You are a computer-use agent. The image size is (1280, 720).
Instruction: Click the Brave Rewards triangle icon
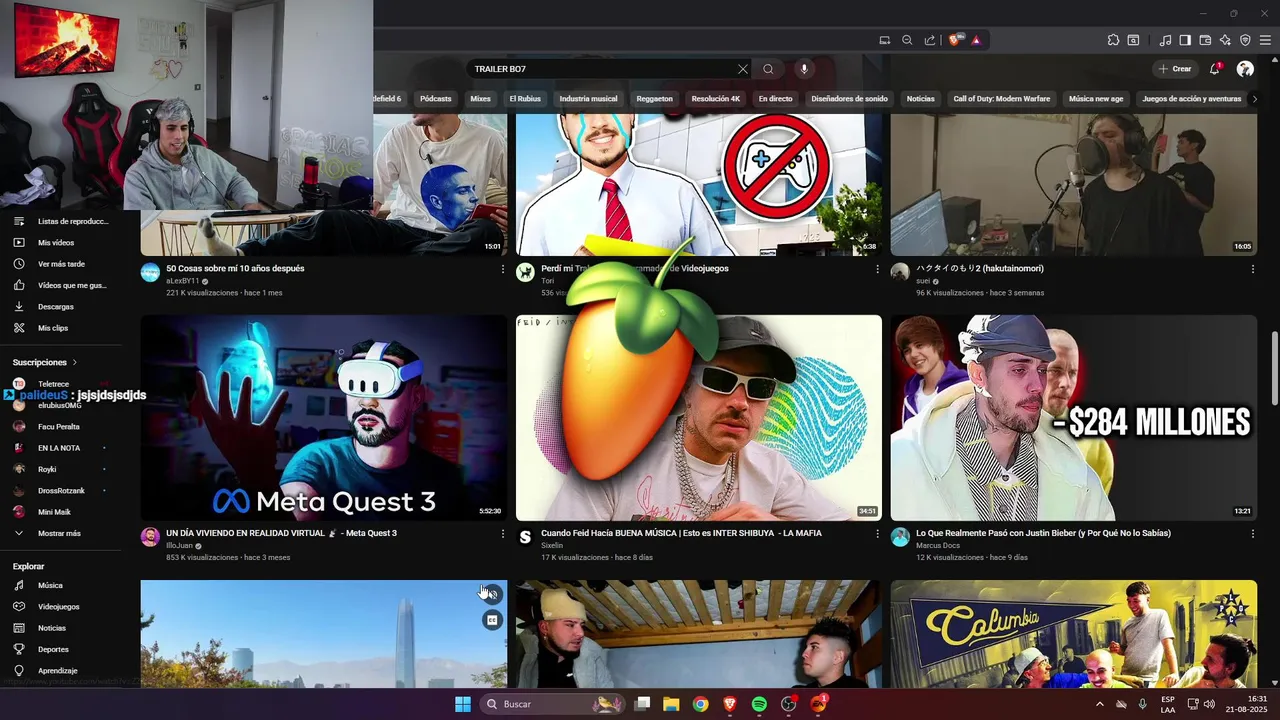tap(975, 40)
